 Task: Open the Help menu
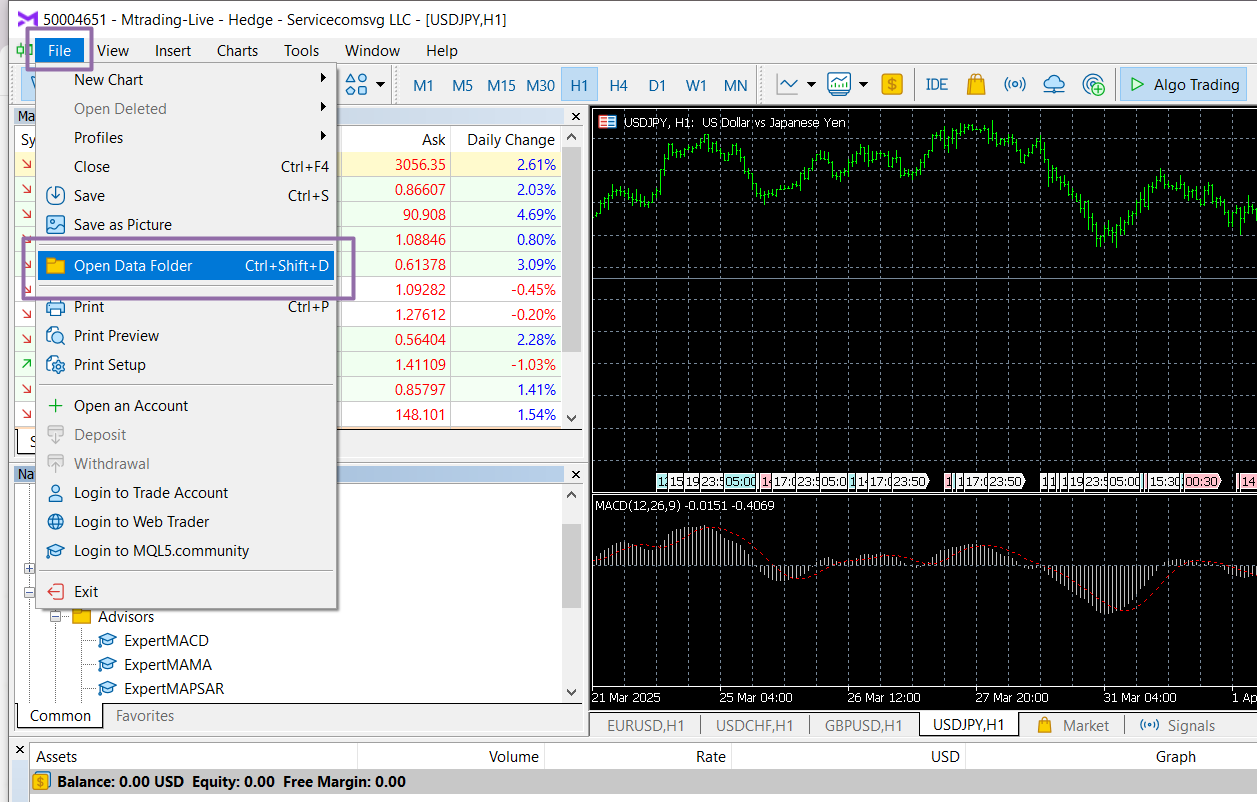[441, 50]
